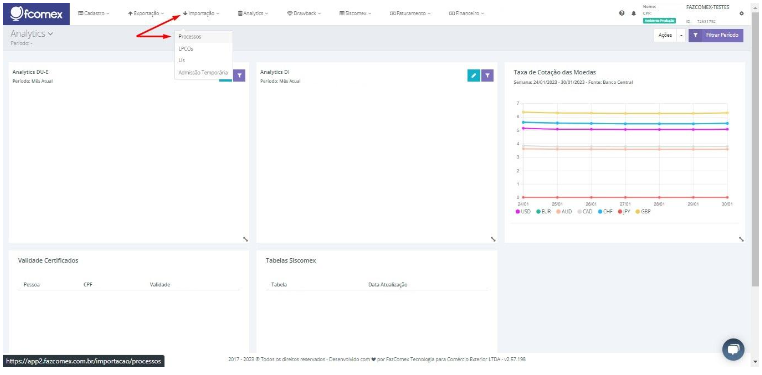Screen dimensions: 762x375
Task: Toggle the JPY series in chart legend
Action: tap(624, 212)
